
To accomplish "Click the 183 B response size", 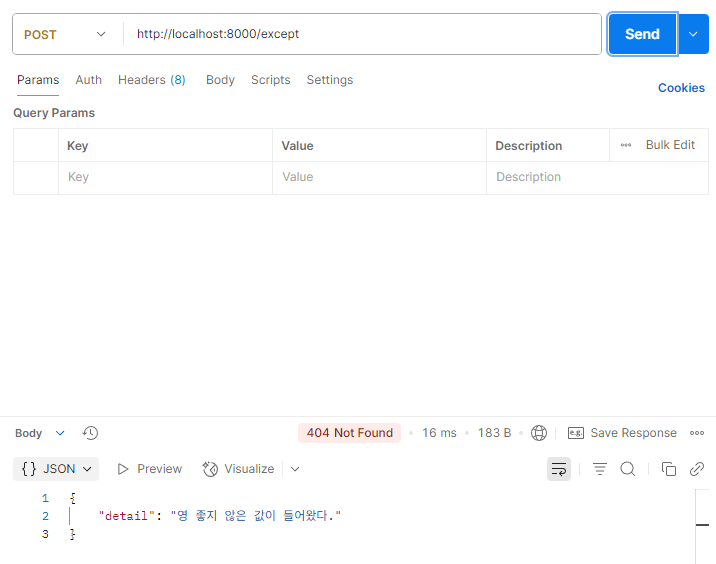I will click(x=494, y=433).
